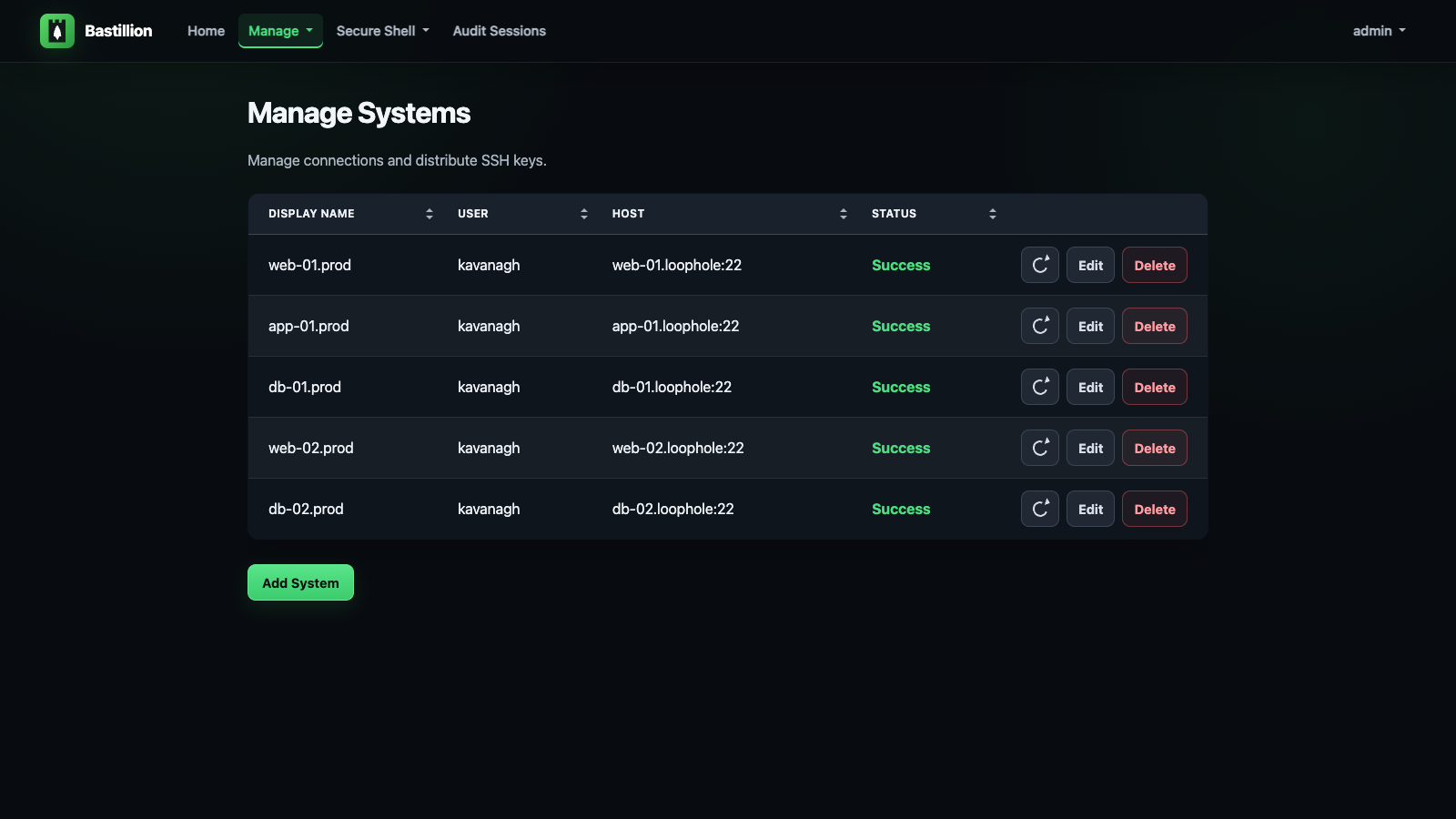Sort by Status column arrows
Screen dimensions: 1456x819
[993, 214]
